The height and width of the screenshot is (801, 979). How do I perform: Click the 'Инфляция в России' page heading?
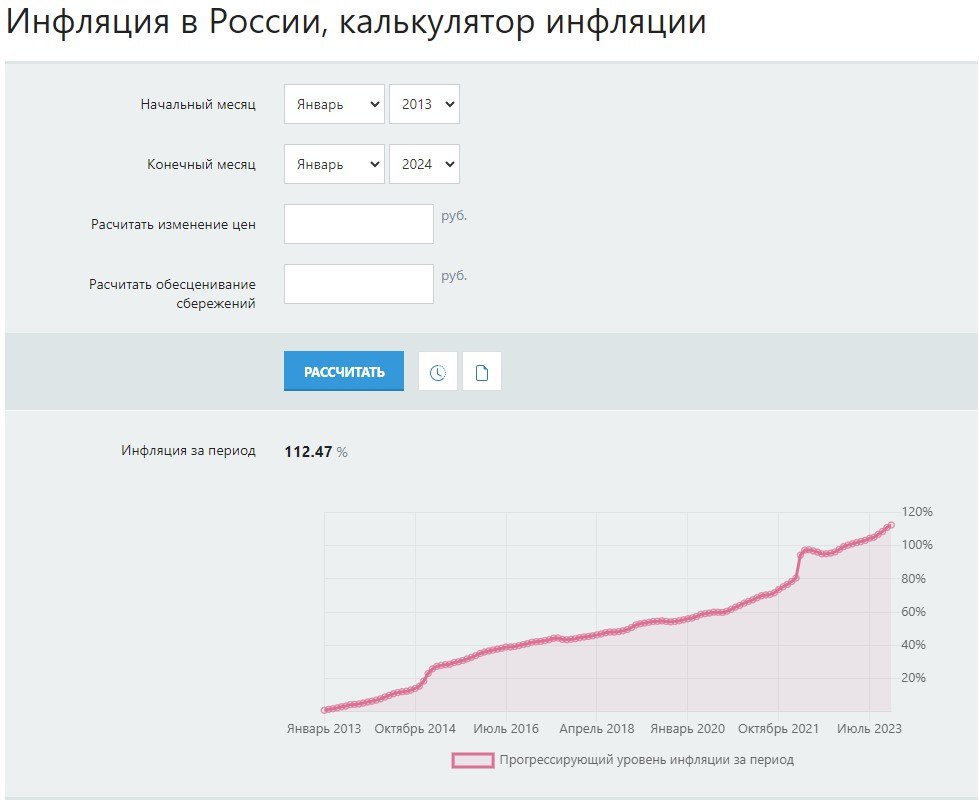coord(356,23)
